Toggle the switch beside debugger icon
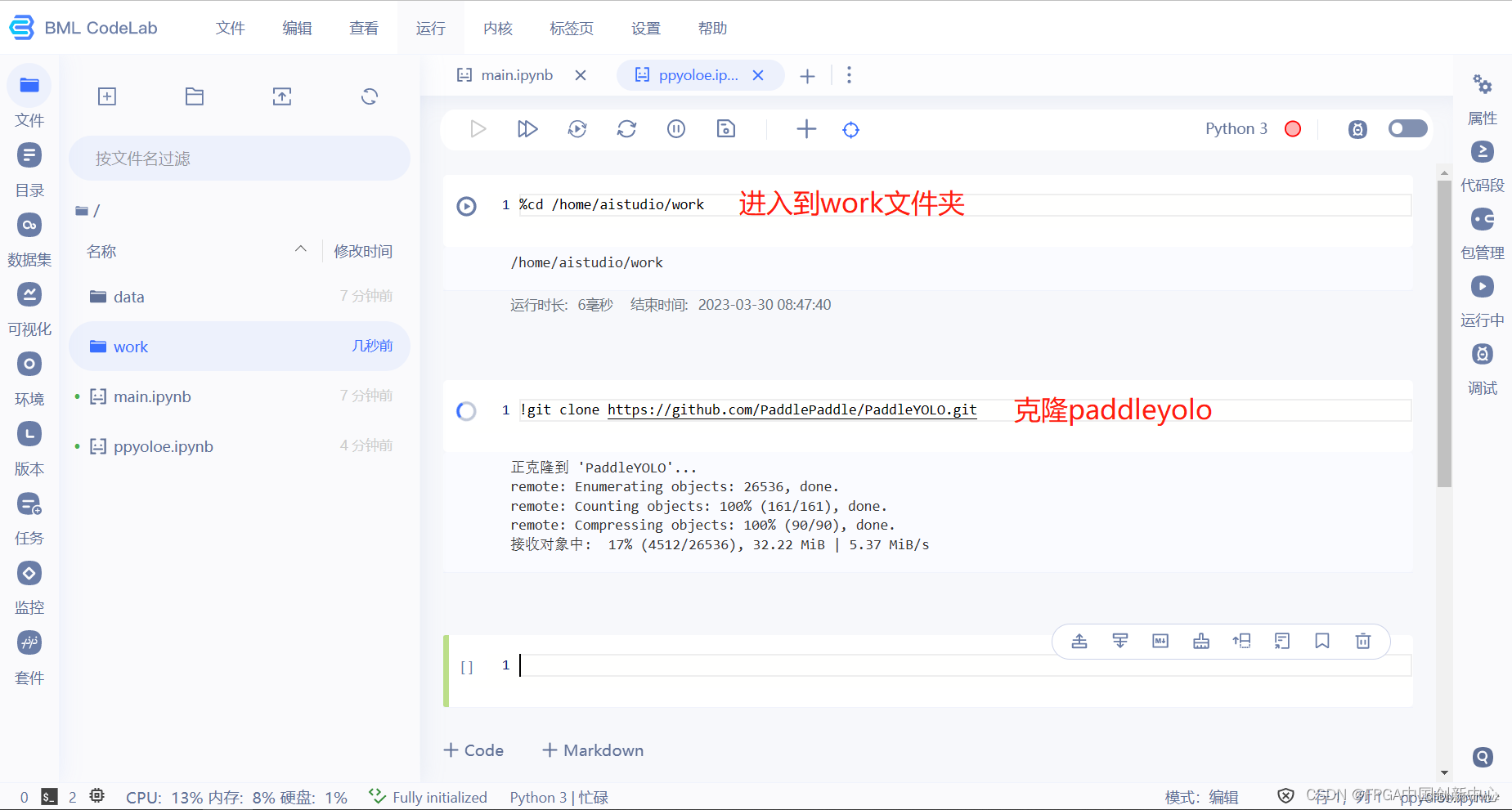 click(x=1407, y=128)
